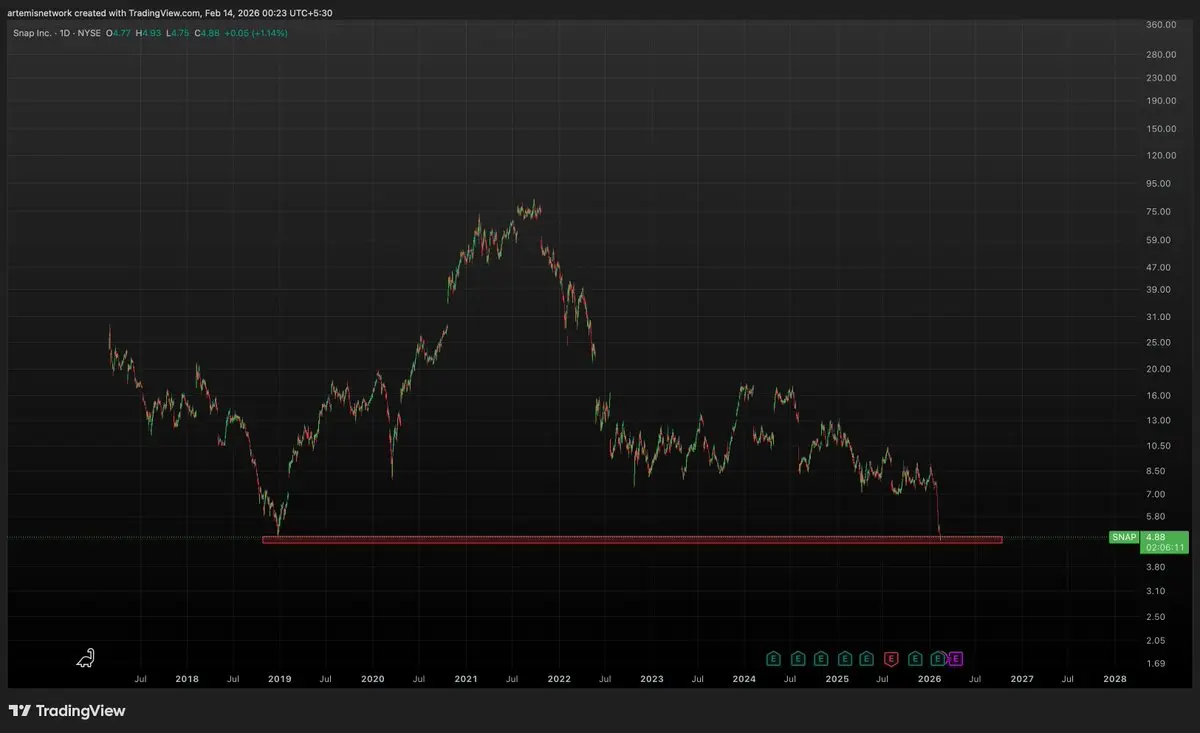Click the 8.50 level on the price scale

pos(1156,471)
